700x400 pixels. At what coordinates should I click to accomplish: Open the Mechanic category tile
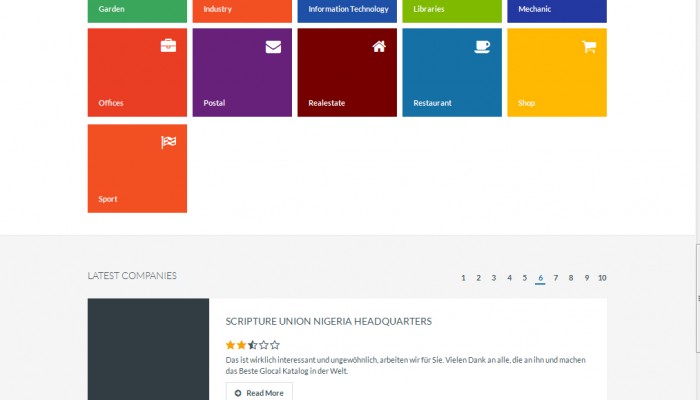[x=557, y=11]
